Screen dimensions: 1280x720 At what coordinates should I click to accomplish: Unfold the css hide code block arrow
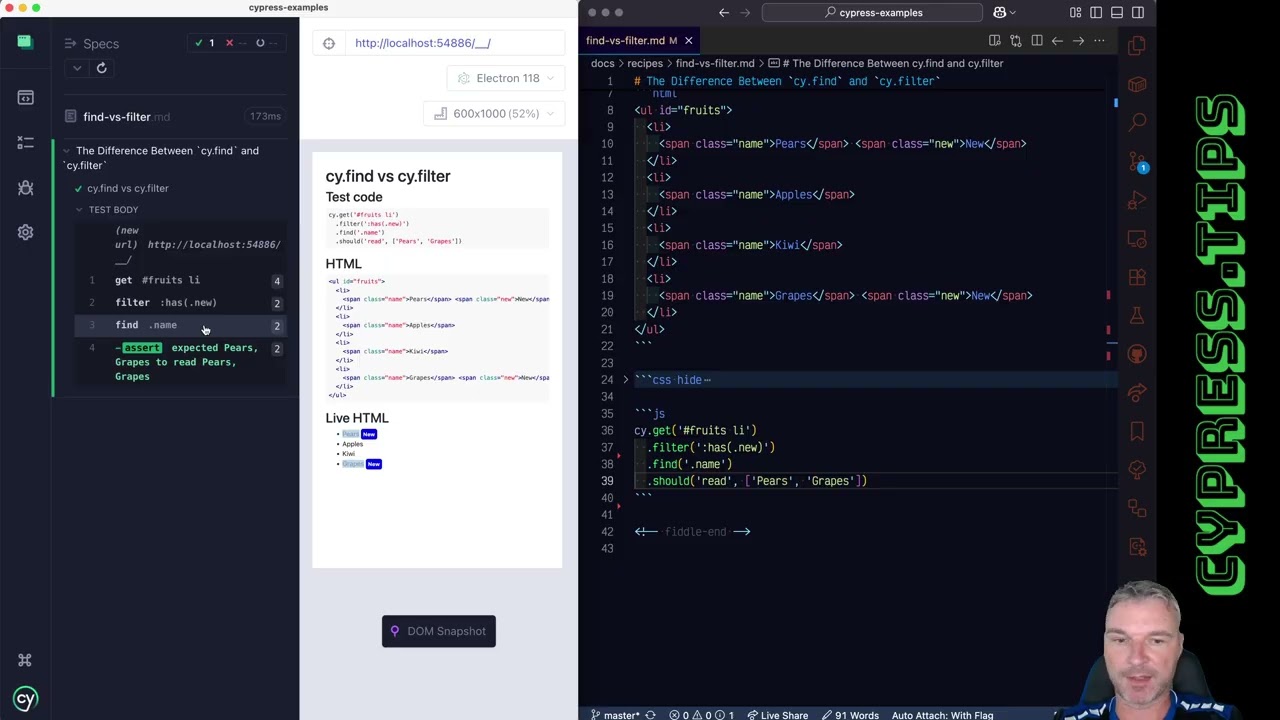coord(626,380)
